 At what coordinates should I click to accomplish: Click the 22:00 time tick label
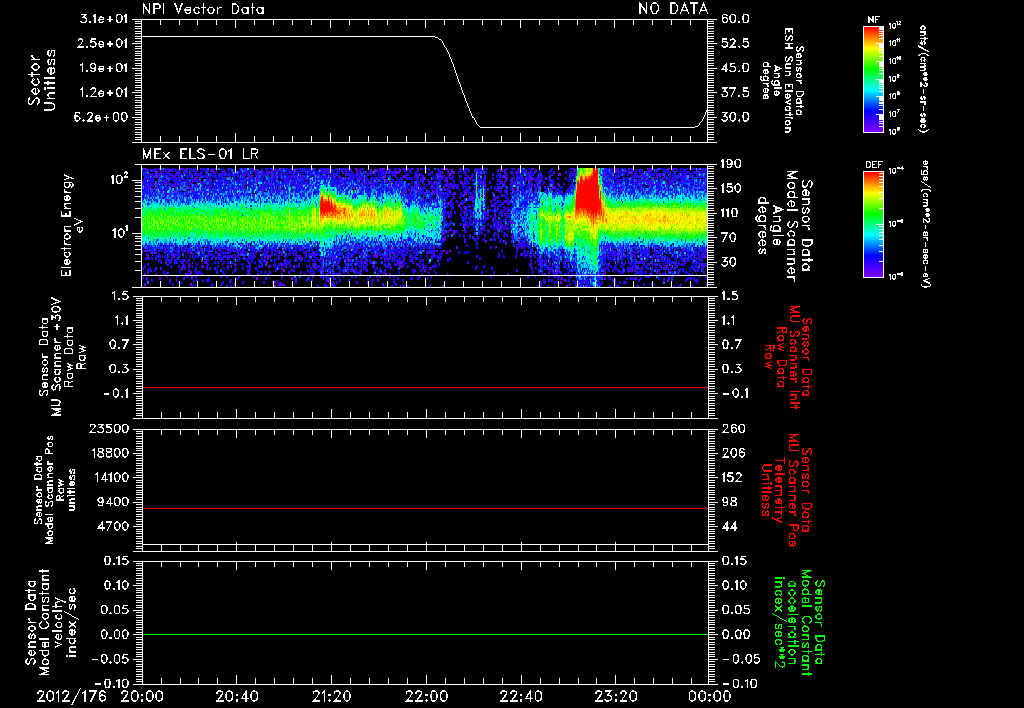(426, 696)
